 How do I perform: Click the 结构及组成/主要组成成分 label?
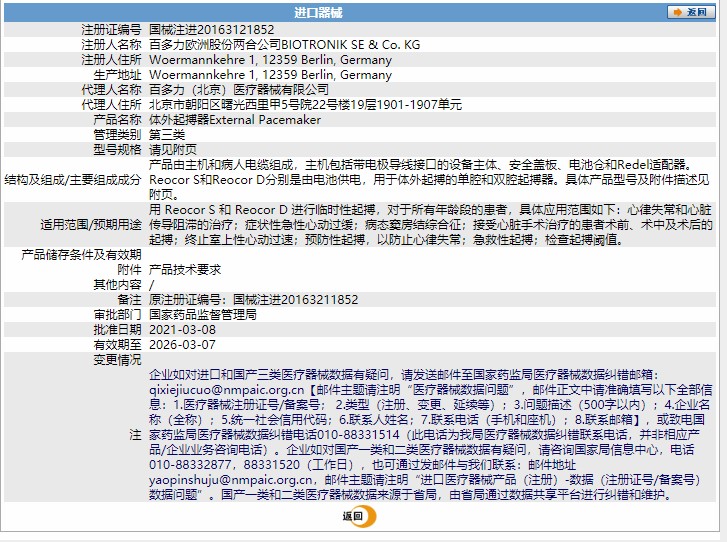[73, 180]
